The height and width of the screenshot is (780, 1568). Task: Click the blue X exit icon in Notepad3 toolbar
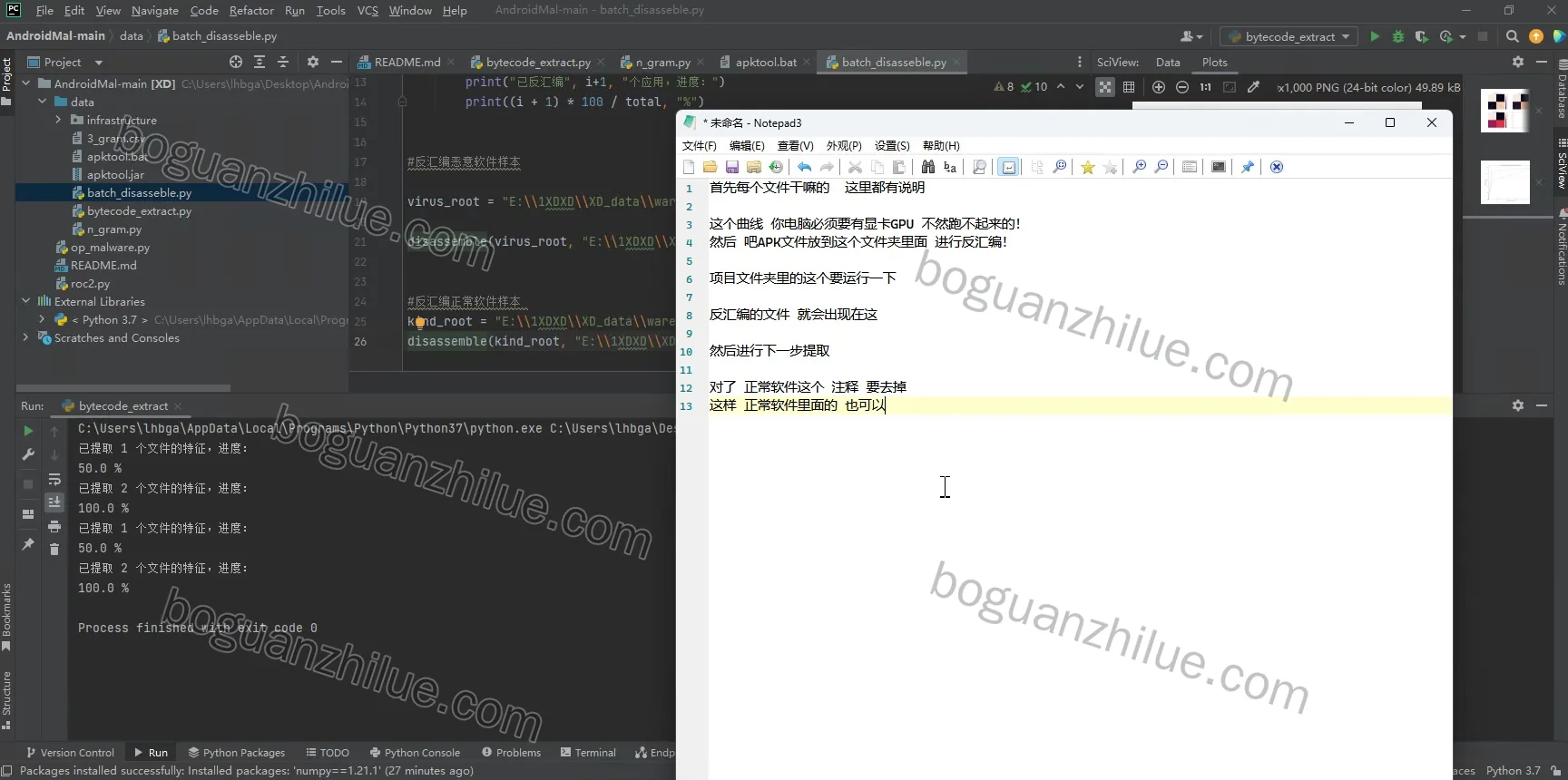(x=1277, y=167)
